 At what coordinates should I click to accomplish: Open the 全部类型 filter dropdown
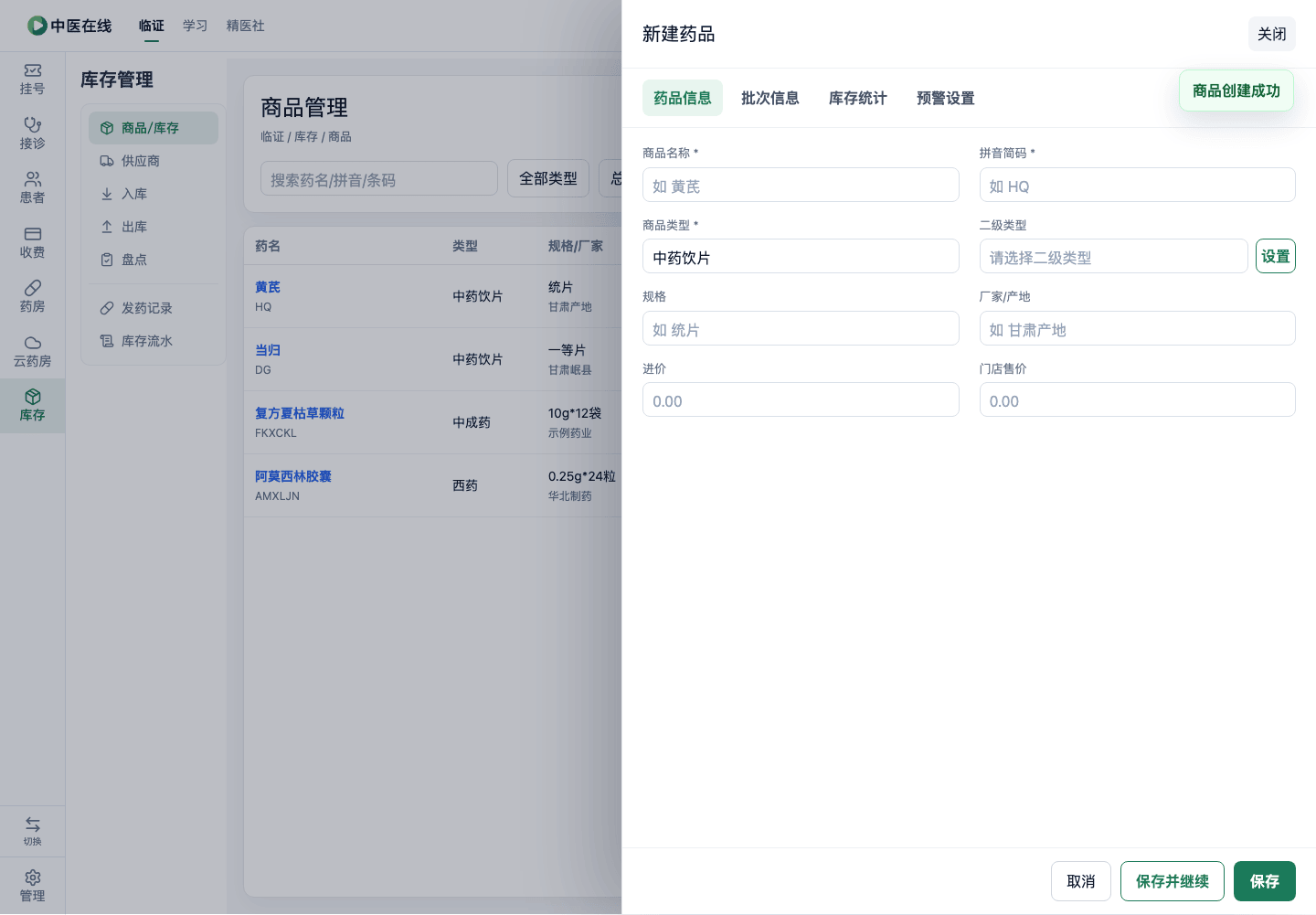[548, 178]
